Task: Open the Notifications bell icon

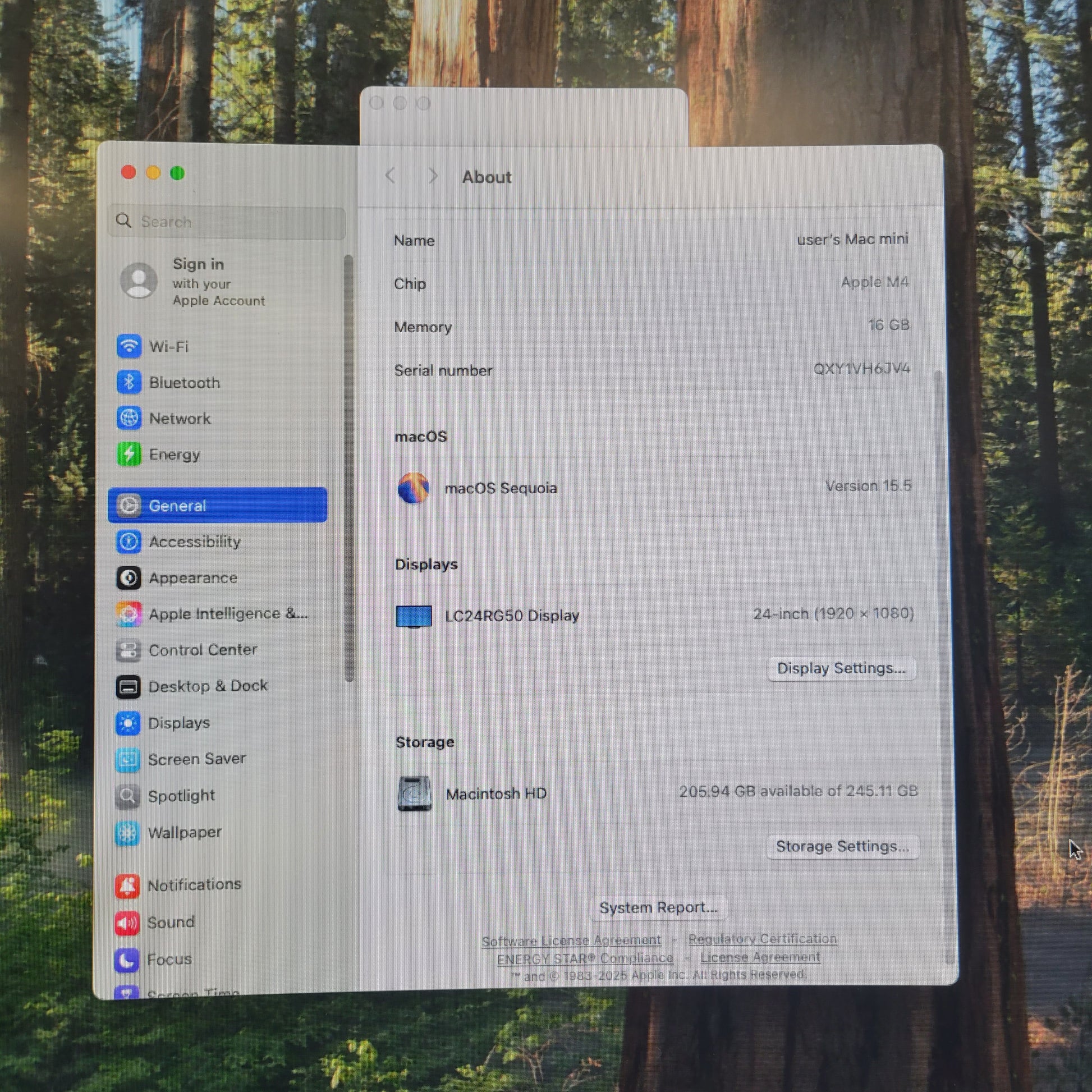Action: click(127, 885)
